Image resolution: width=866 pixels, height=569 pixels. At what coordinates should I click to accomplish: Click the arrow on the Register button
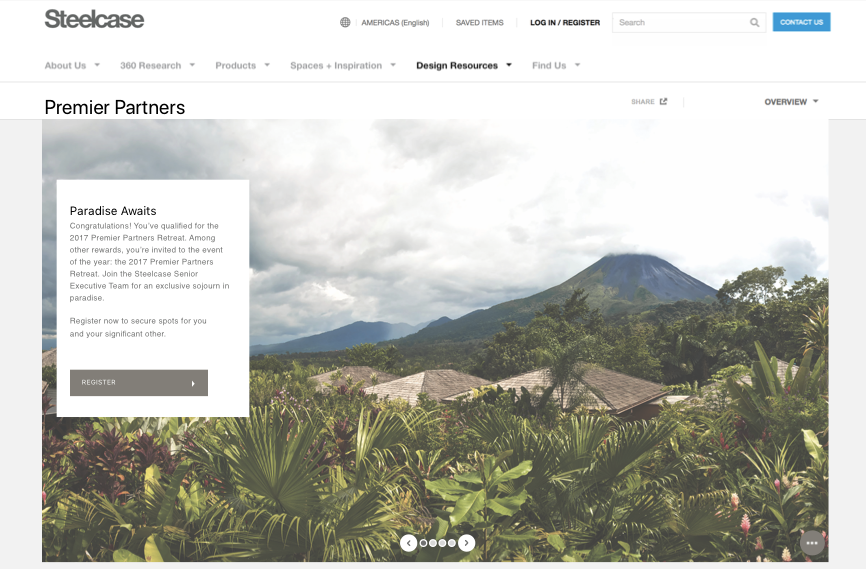pos(193,383)
